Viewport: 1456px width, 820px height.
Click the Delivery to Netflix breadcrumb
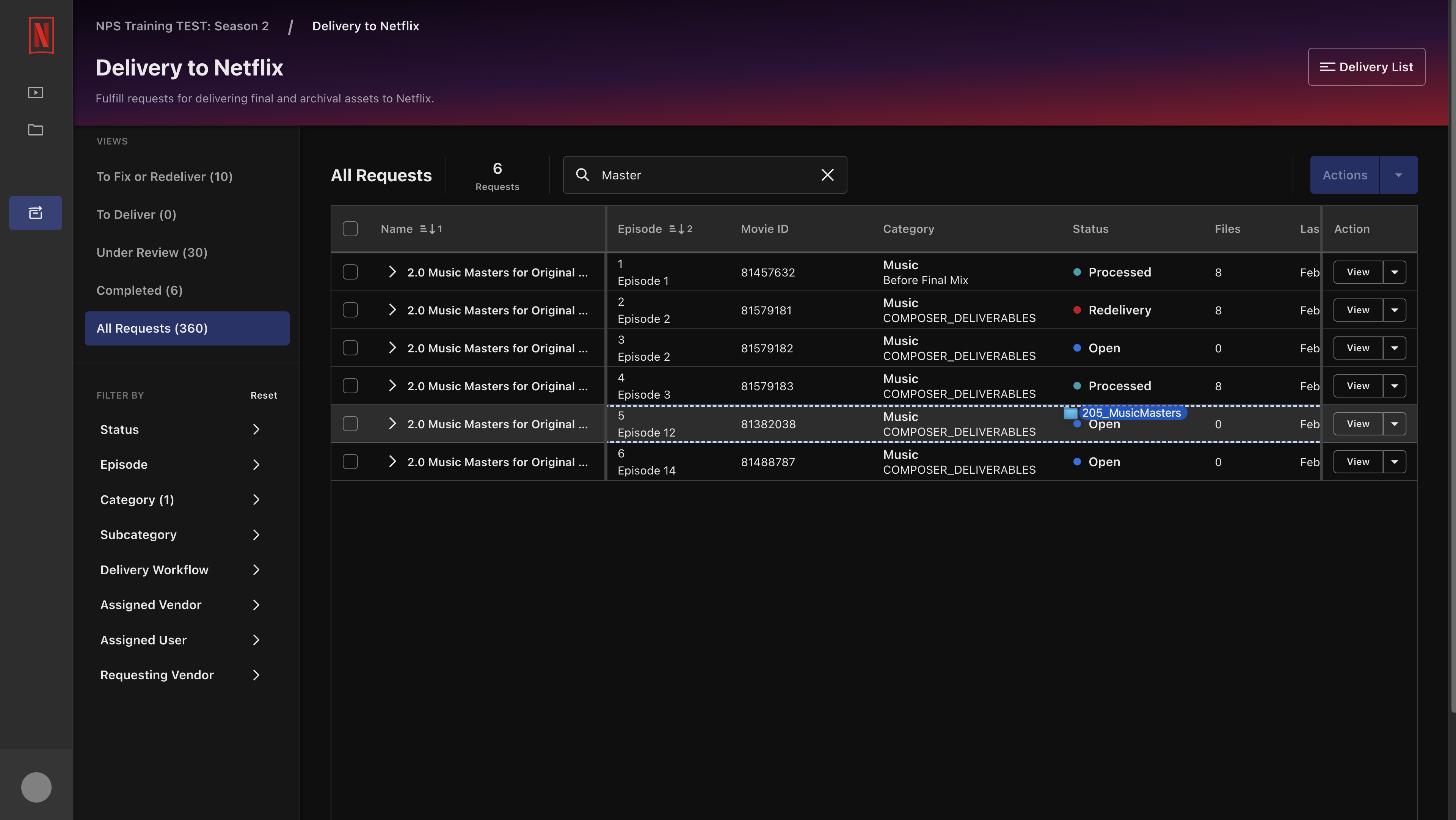click(365, 26)
